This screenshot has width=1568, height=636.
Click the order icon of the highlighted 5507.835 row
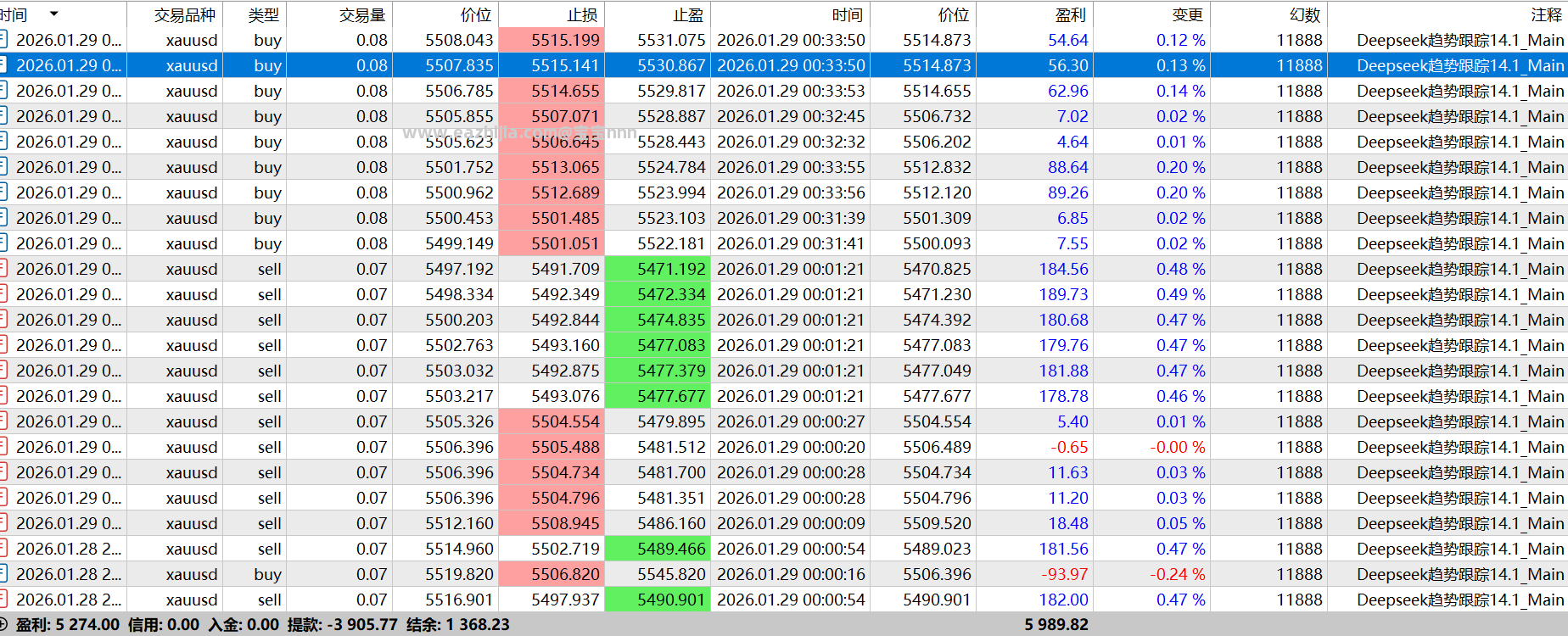3,64
